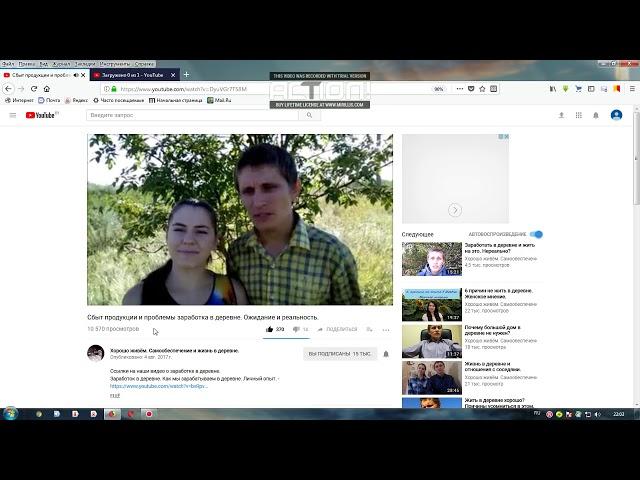640x480 pixels.
Task: Open the page actions three-dot menu in address bar
Action: coord(460,89)
